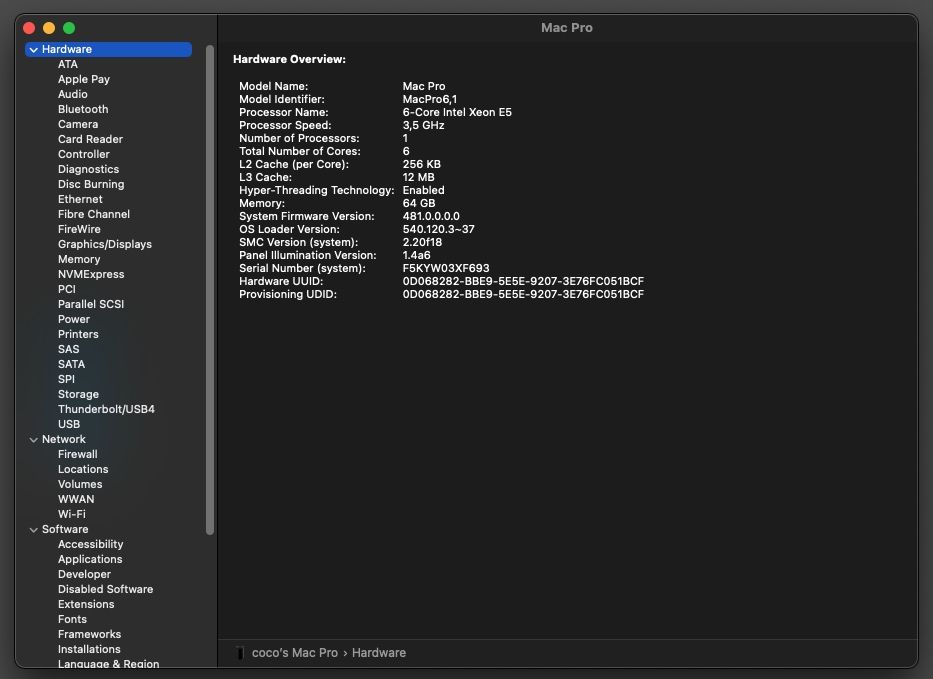The width and height of the screenshot is (933, 679).
Task: Open FireWire details
Action: coord(79,229)
